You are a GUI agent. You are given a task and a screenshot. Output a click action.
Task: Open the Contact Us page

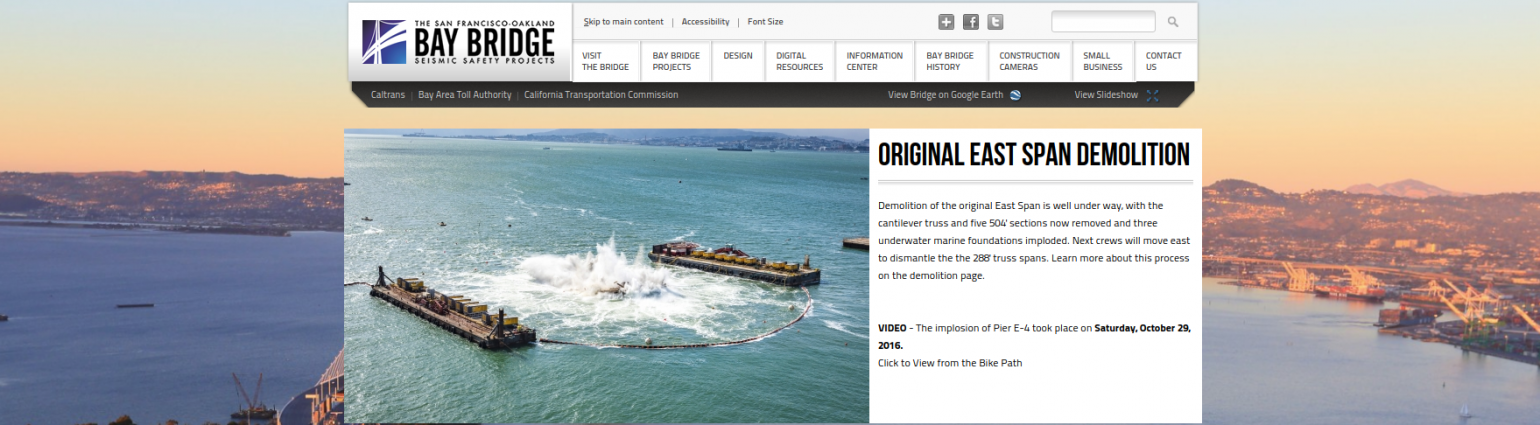[1163, 62]
